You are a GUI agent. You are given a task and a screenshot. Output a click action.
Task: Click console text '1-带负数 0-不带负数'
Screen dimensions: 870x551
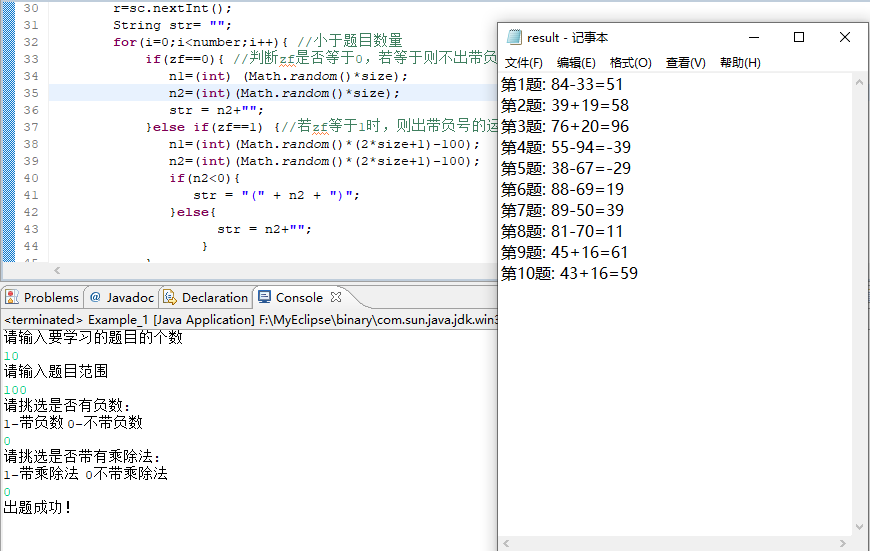pos(73,422)
